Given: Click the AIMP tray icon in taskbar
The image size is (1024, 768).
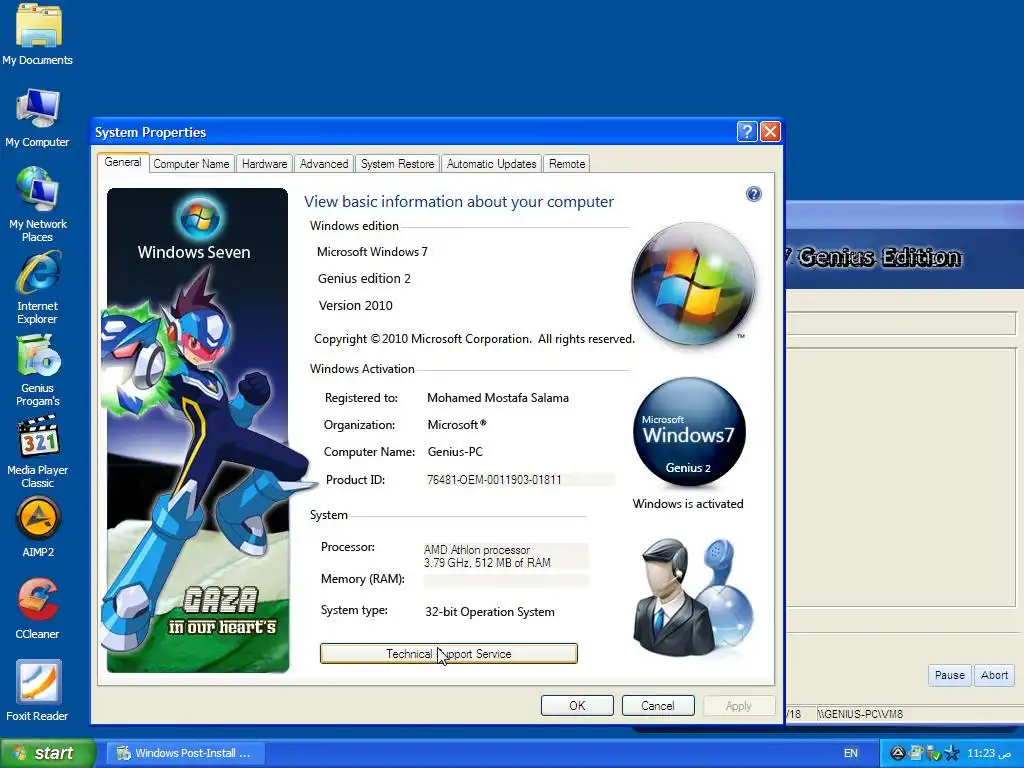Looking at the screenshot, I should 898,753.
